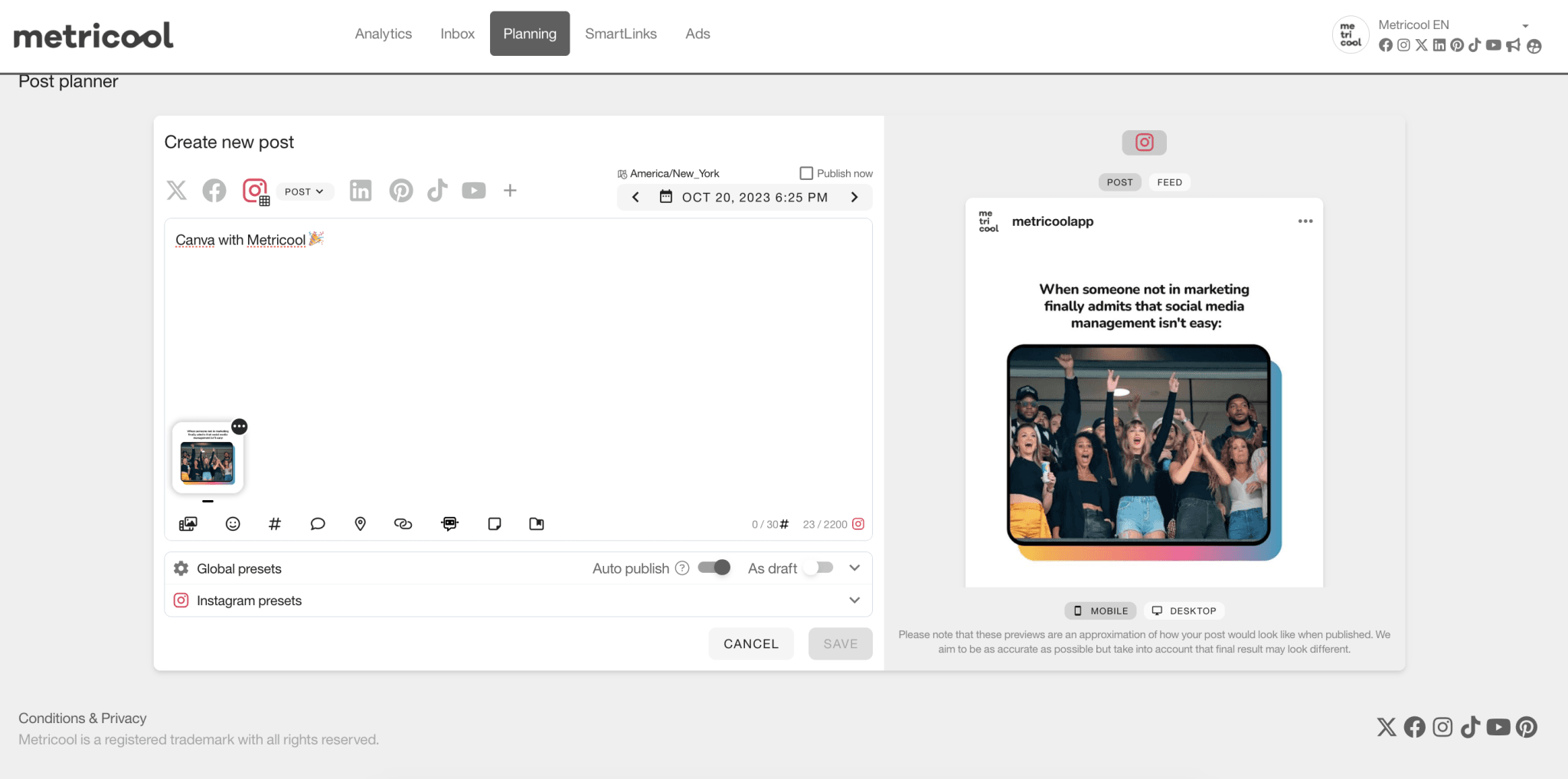Add an emoji to the post text

(233, 524)
